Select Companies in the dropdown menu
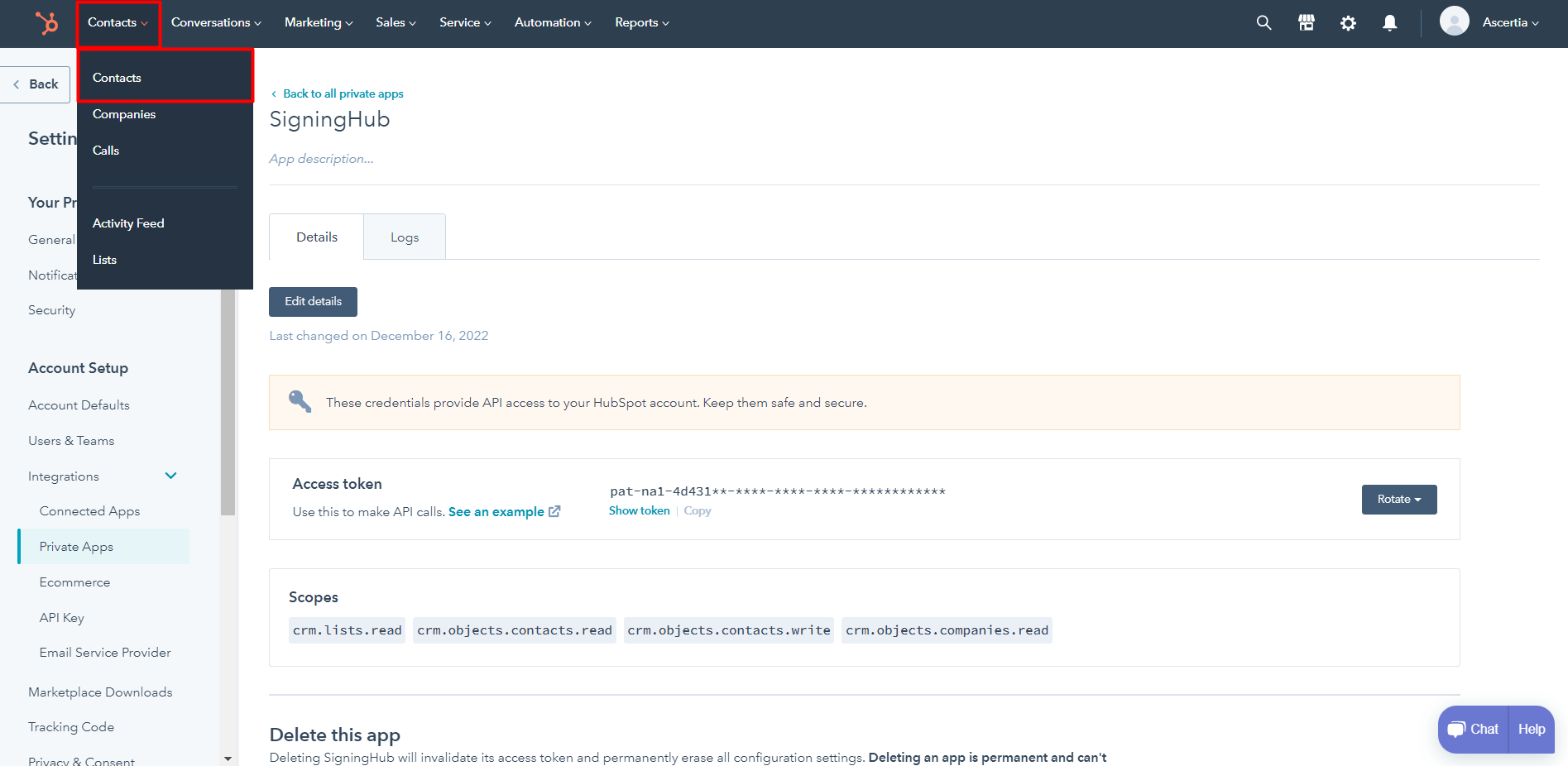Image resolution: width=1568 pixels, height=766 pixels. click(165, 114)
